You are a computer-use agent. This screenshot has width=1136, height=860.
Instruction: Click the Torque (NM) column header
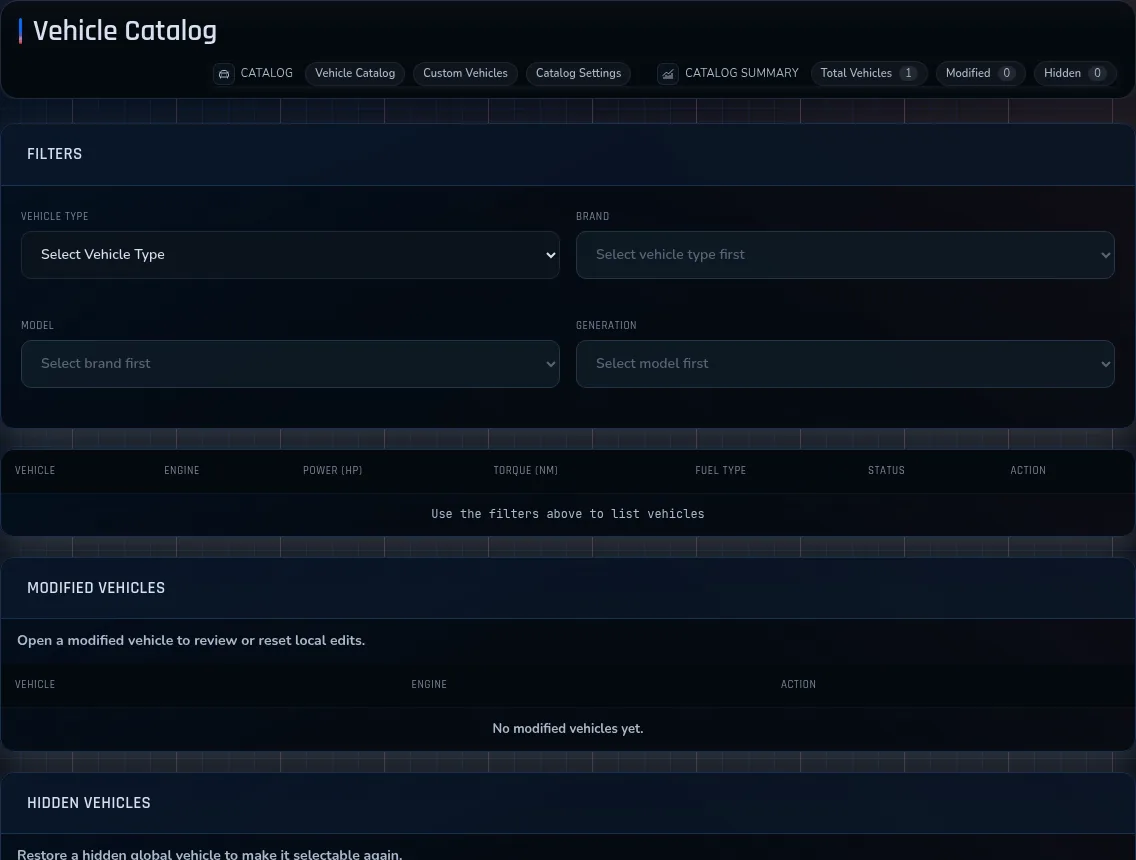[x=526, y=470]
